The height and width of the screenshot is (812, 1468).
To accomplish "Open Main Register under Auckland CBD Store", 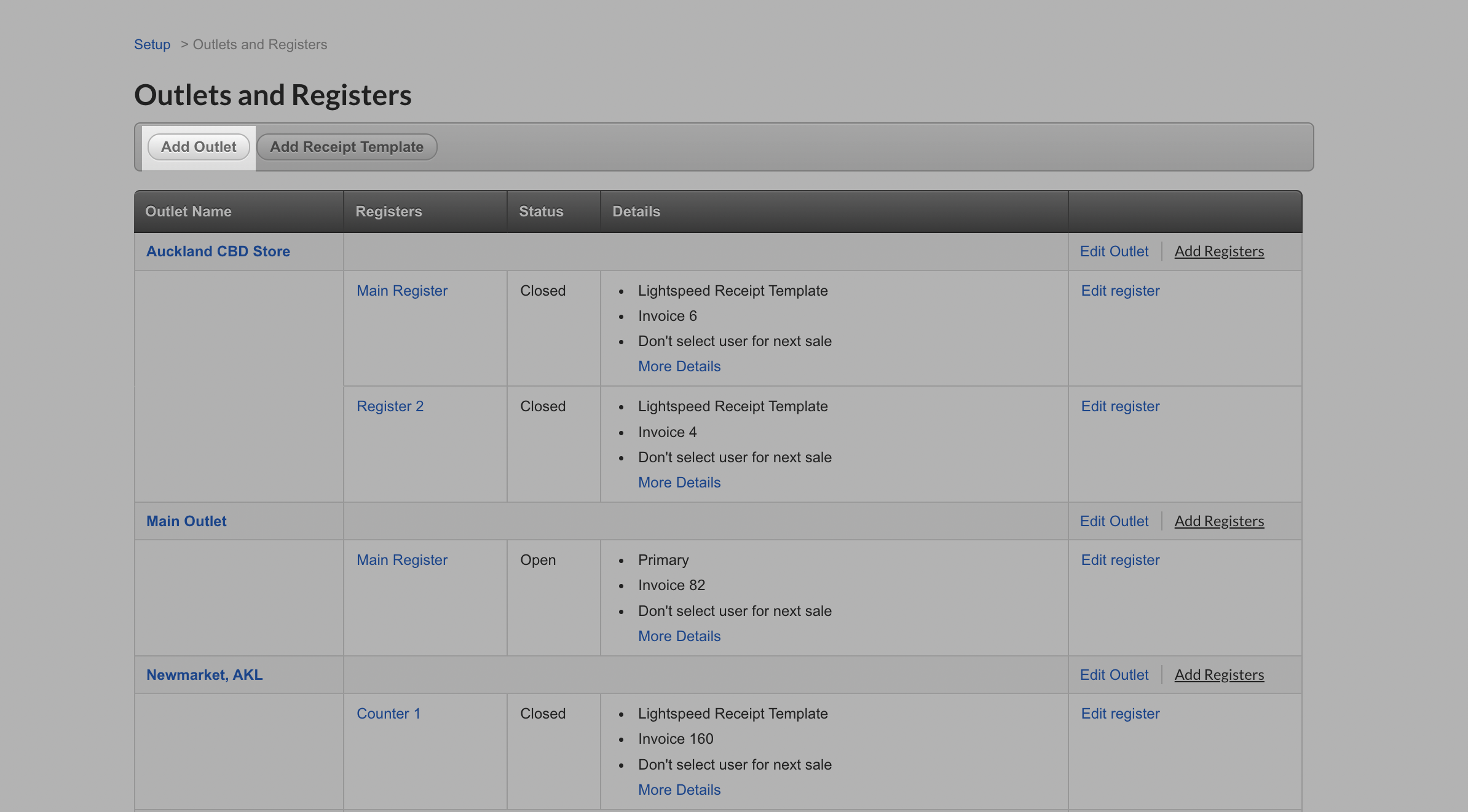I will (x=401, y=290).
